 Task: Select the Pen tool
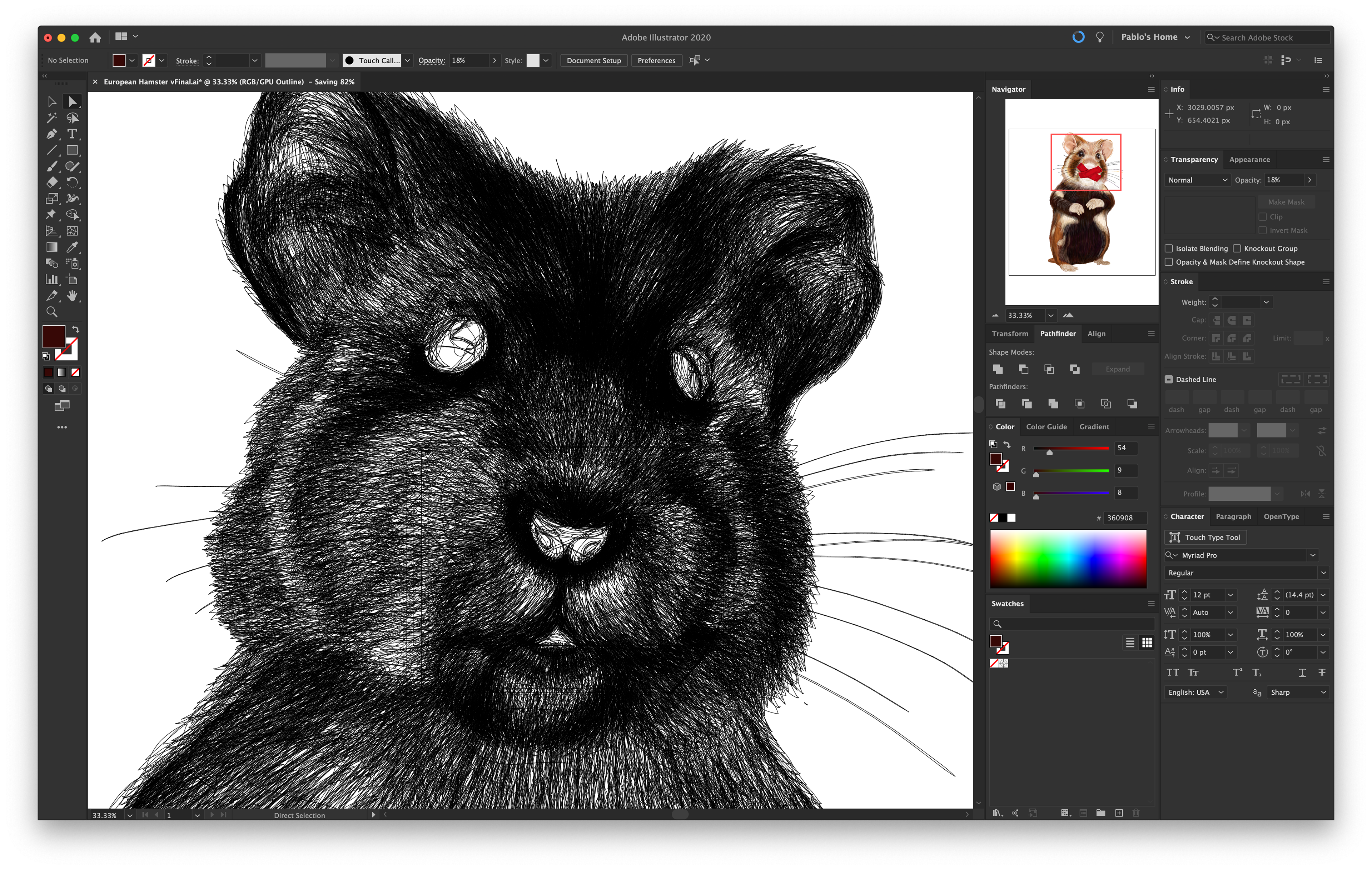[52, 134]
